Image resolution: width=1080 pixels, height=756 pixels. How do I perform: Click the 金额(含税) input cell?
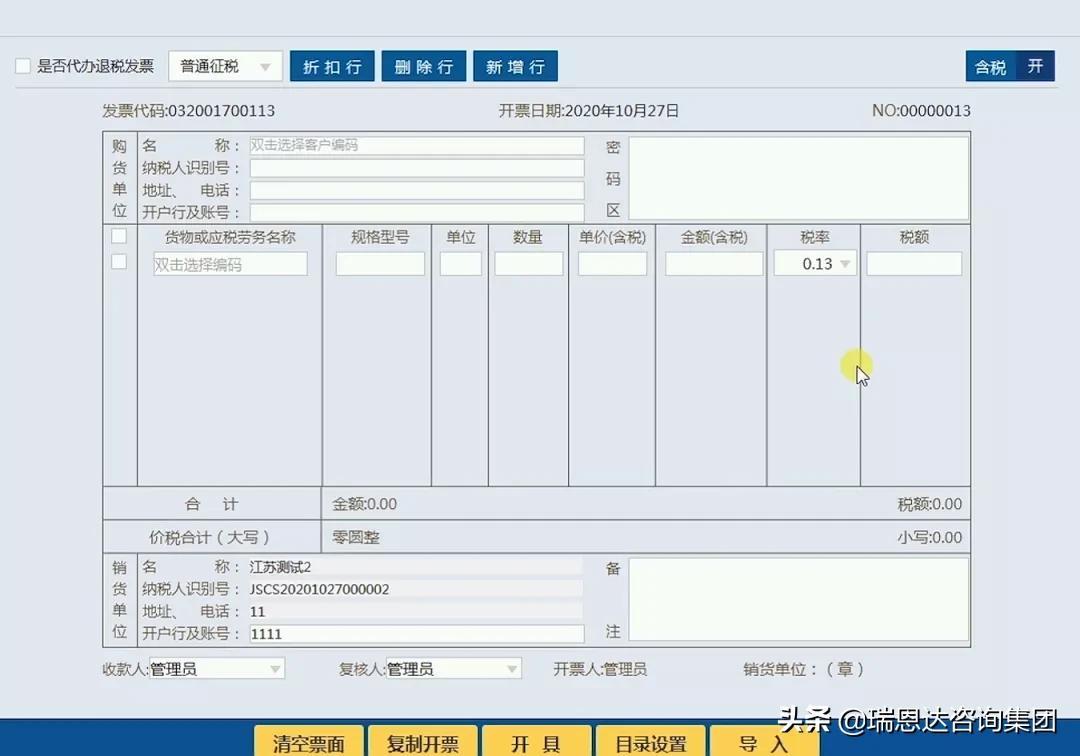714,264
